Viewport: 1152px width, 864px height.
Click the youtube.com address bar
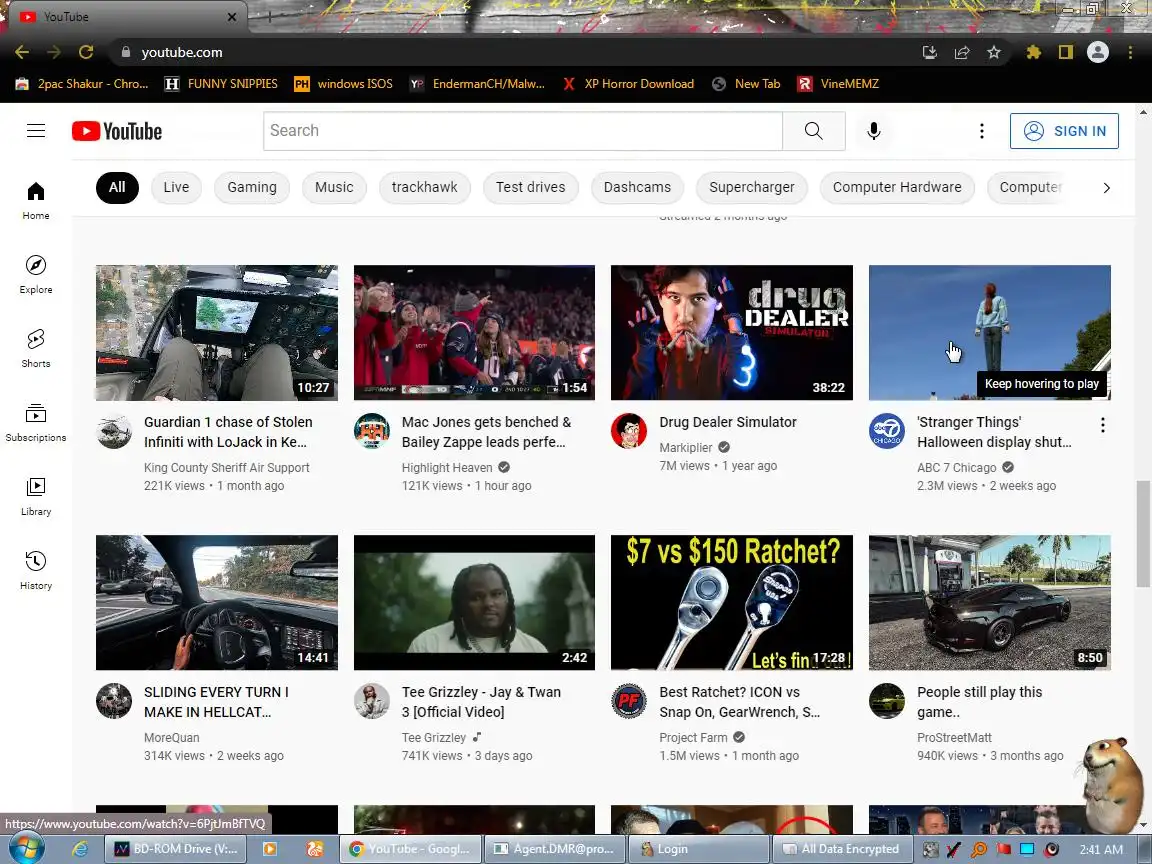coord(513,52)
